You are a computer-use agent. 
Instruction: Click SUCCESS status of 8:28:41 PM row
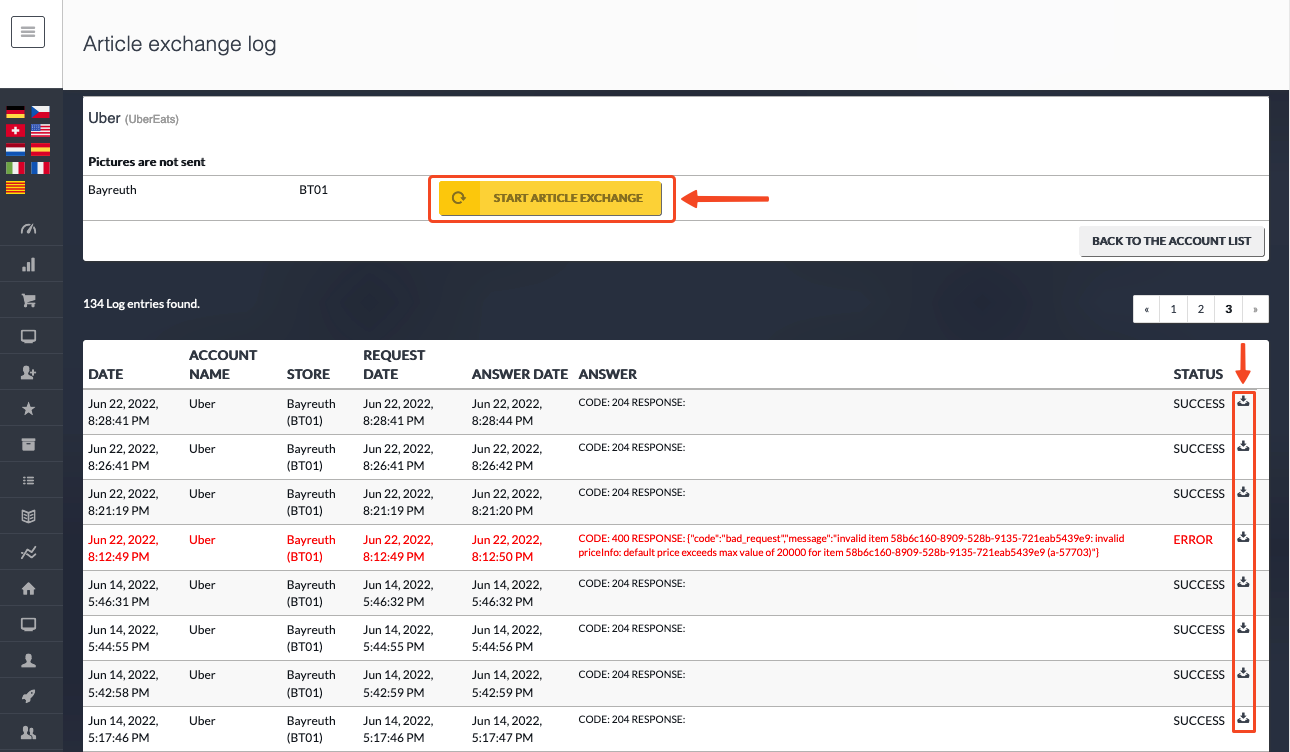[x=1199, y=404]
